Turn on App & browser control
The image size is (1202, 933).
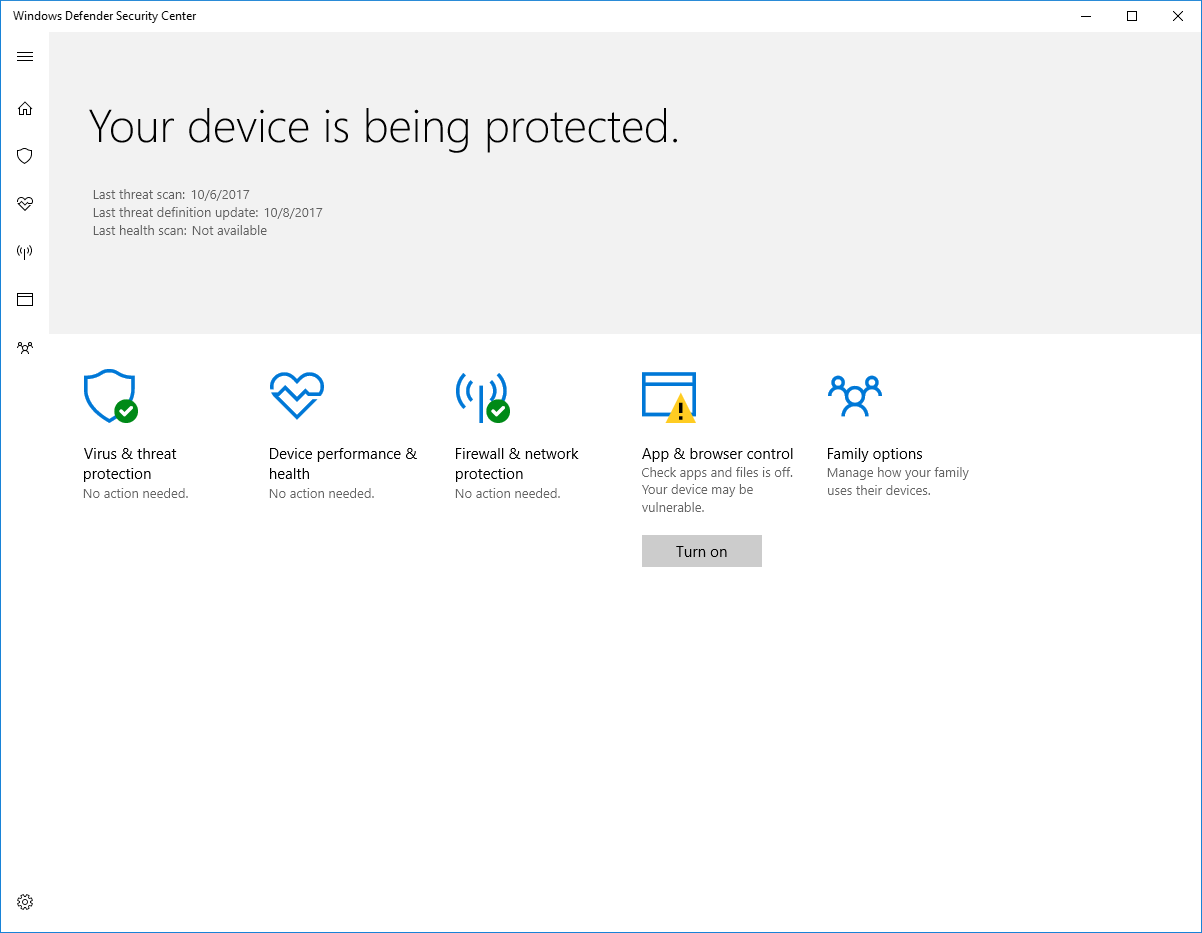[701, 551]
